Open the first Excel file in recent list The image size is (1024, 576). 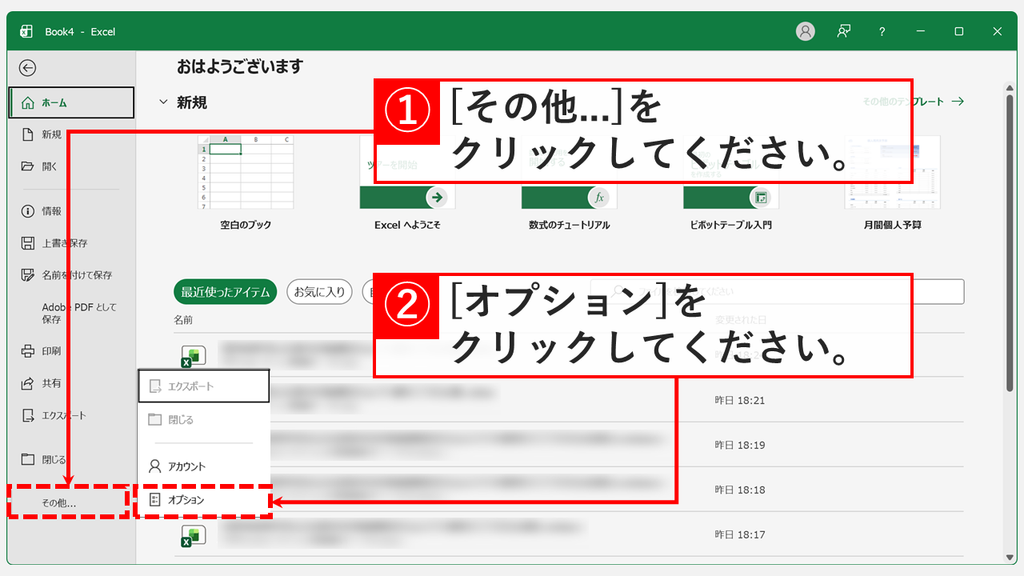[x=193, y=356]
